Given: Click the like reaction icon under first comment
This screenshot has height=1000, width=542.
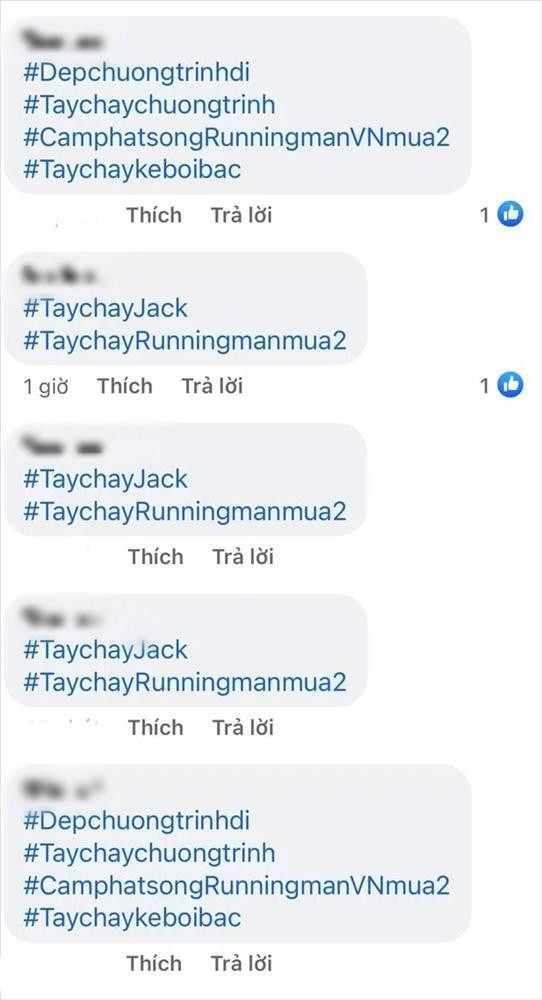Looking at the screenshot, I should (x=510, y=214).
